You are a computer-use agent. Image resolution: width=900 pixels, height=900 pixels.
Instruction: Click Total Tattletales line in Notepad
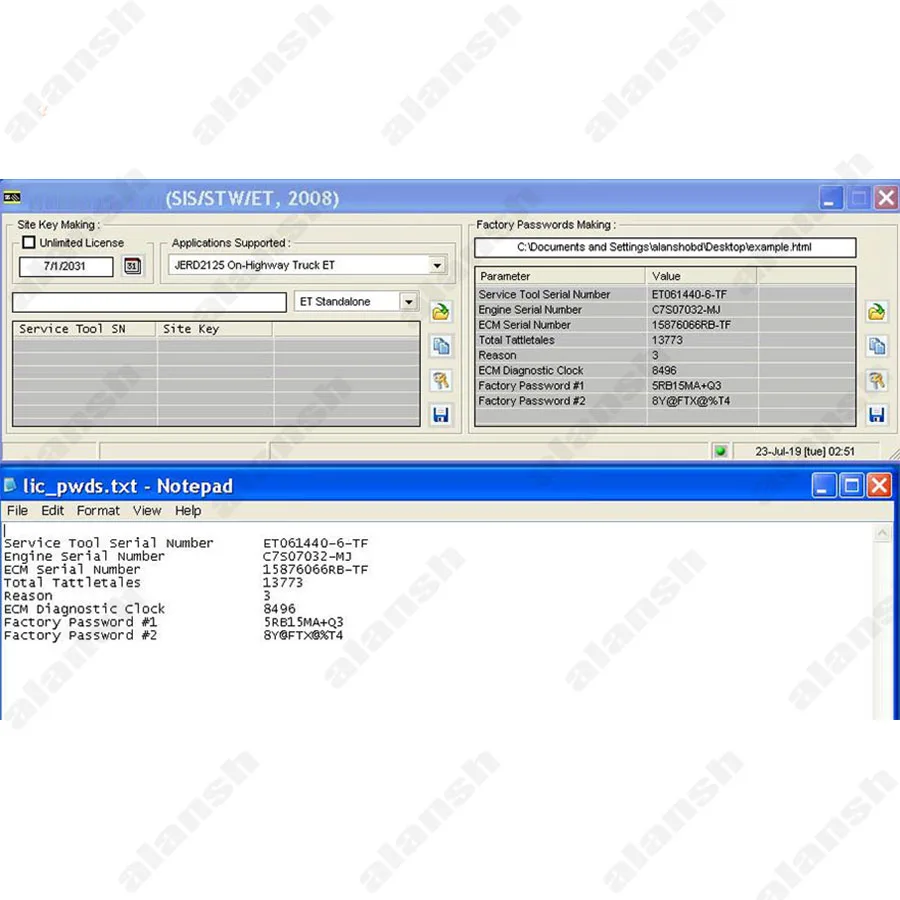pyautogui.click(x=153, y=583)
